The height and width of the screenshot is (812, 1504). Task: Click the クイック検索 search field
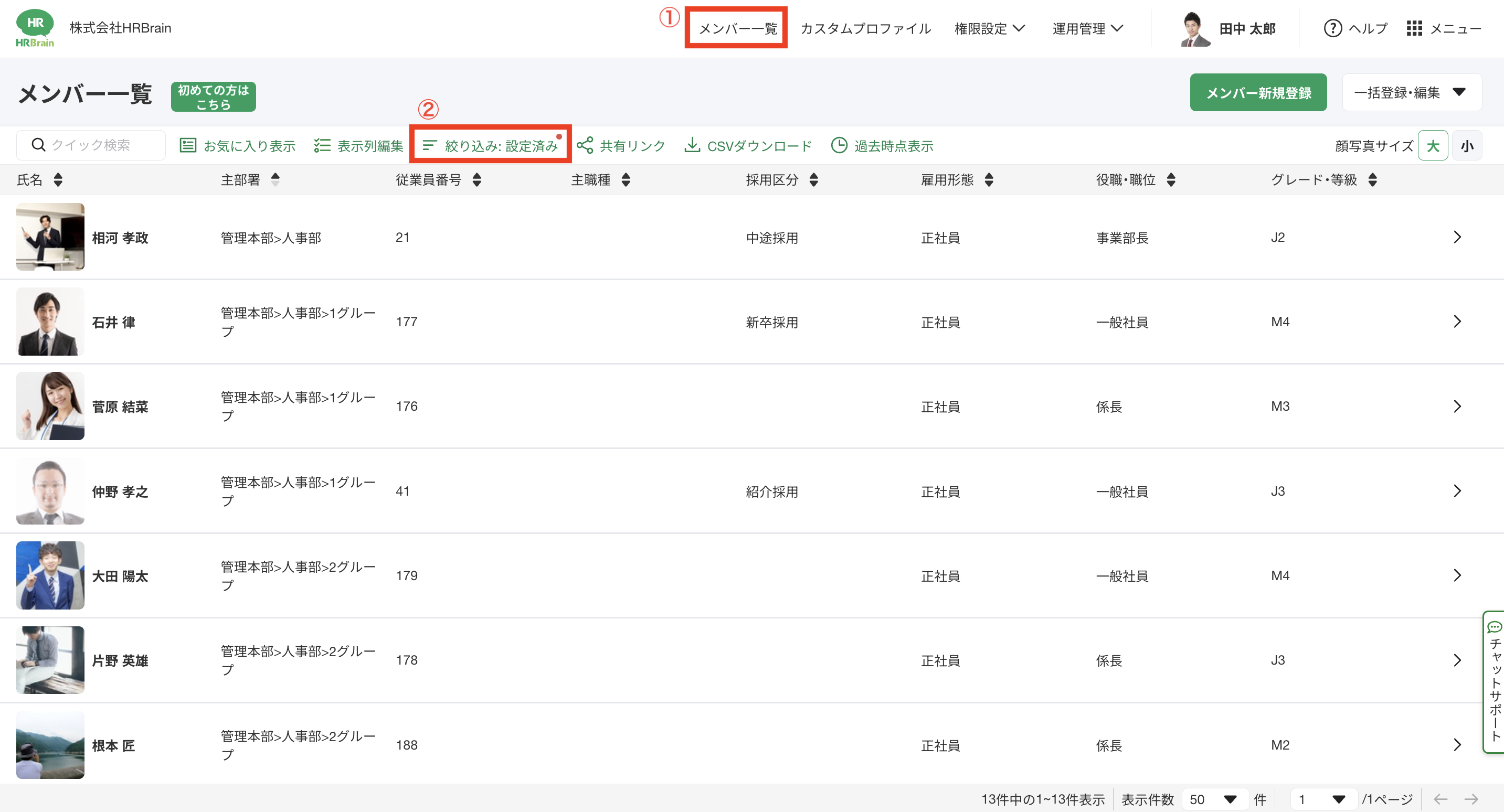click(x=90, y=145)
